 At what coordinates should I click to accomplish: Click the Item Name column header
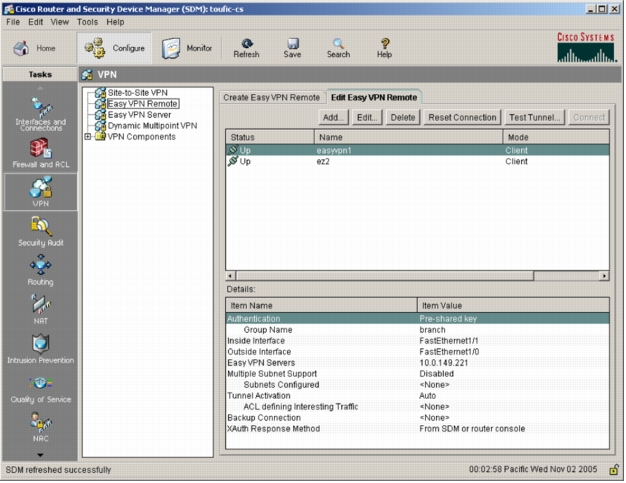tap(321, 306)
